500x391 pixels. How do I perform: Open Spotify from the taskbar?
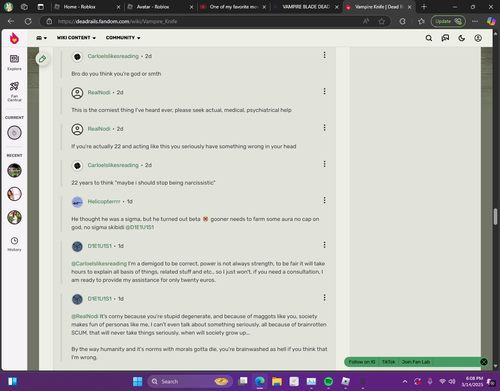[328, 381]
